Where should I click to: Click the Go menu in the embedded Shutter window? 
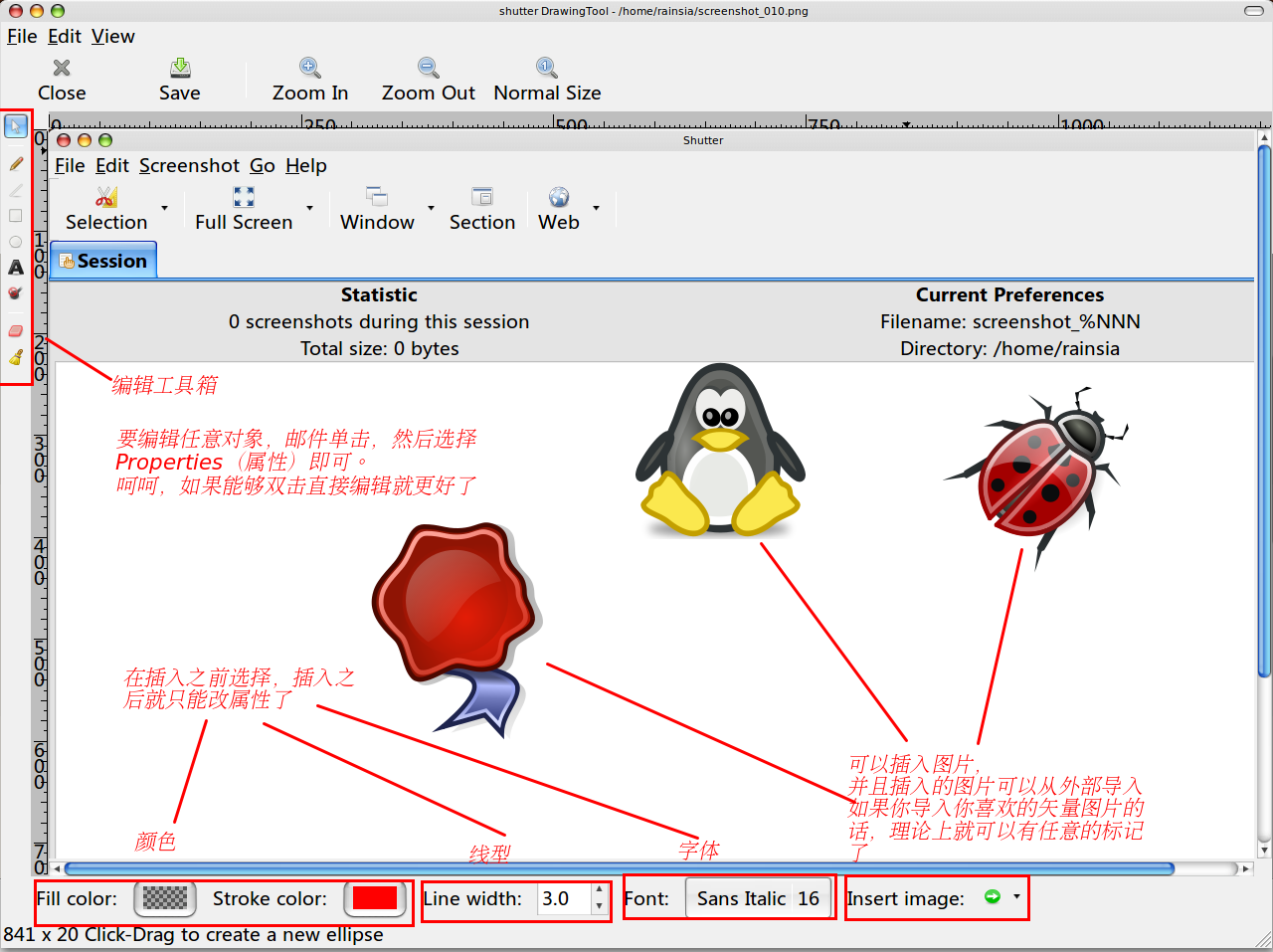point(263,165)
